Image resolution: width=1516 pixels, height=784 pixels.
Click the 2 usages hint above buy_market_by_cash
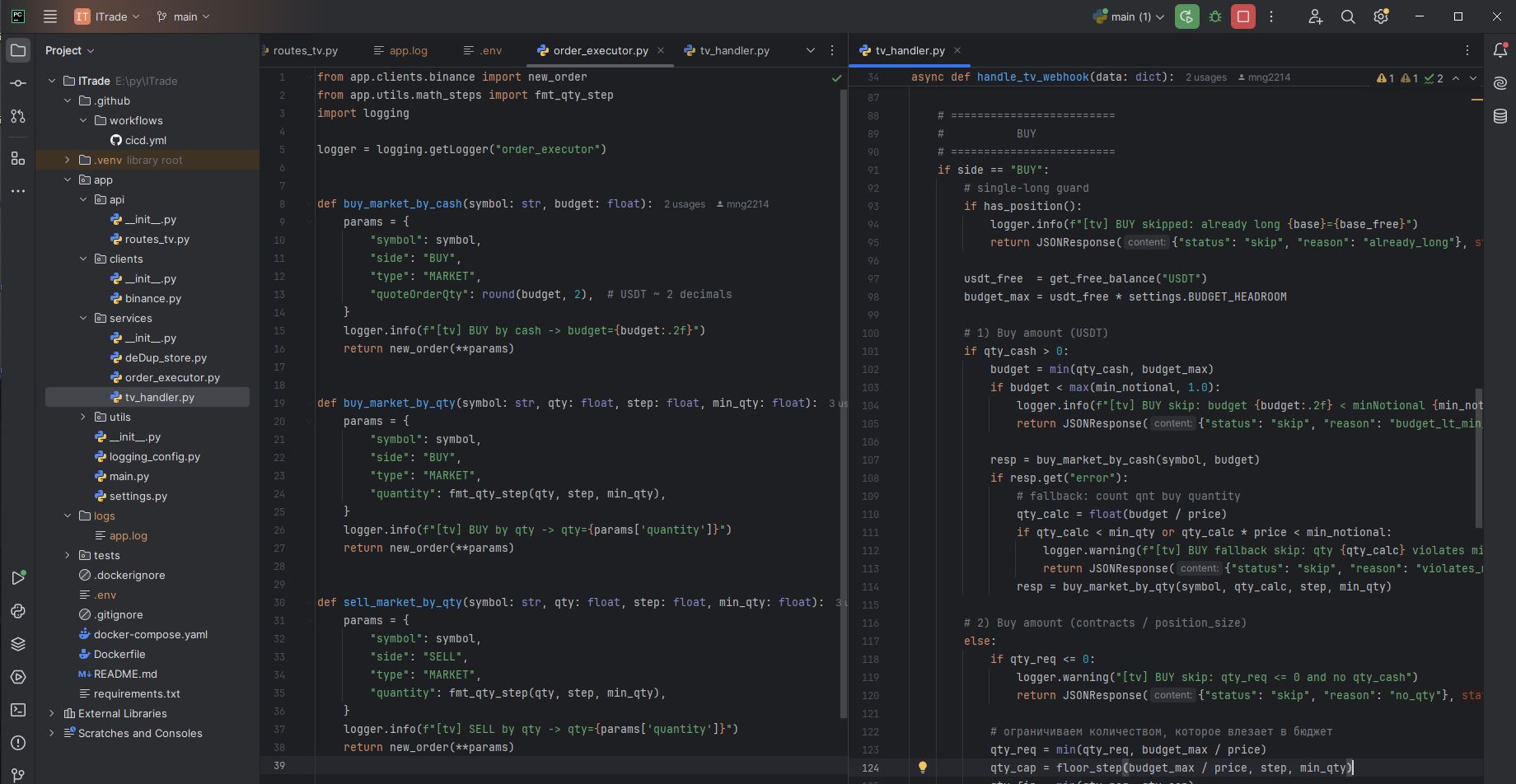pyautogui.click(x=683, y=203)
